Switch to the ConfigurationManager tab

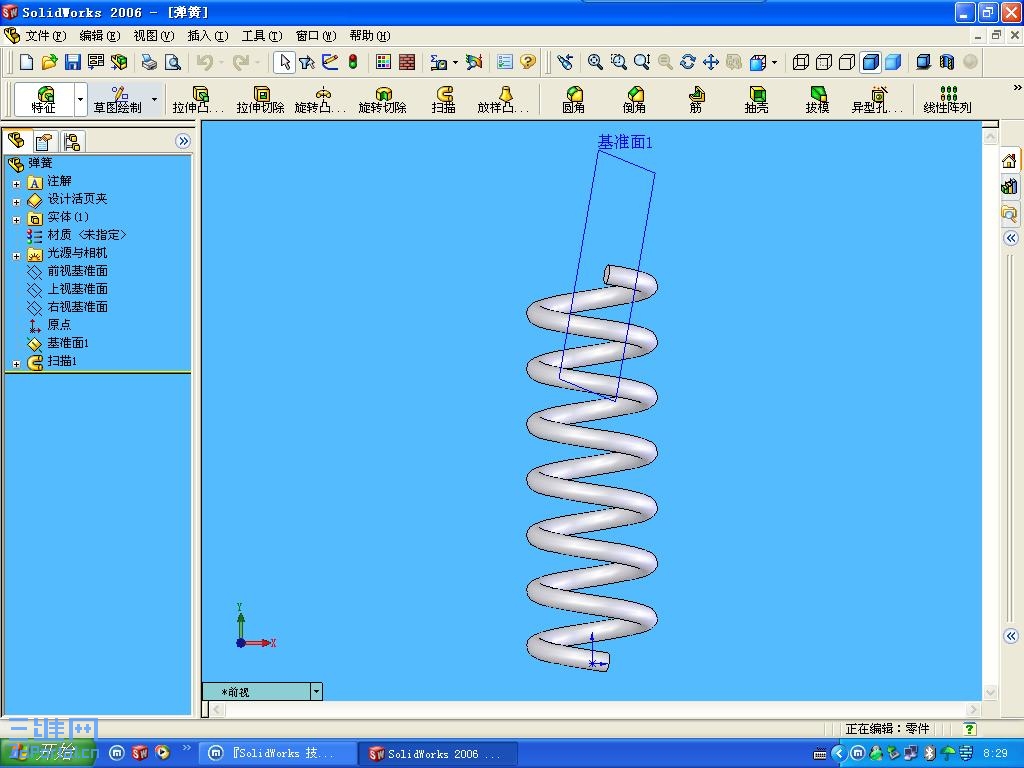[72, 142]
